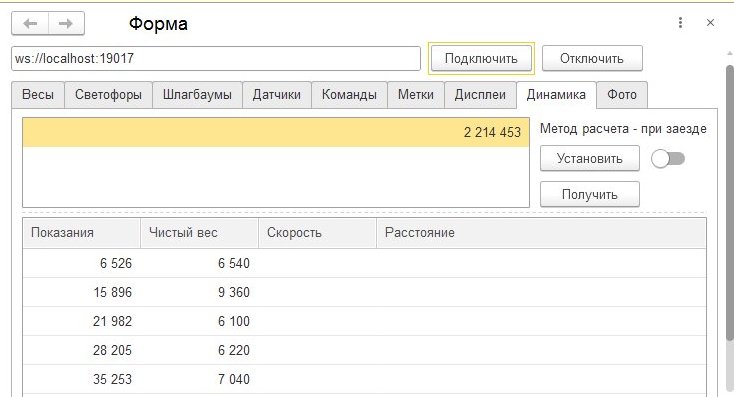The image size is (734, 397).
Task: Click the ws://localhost:19017 address field
Action: pos(216,59)
